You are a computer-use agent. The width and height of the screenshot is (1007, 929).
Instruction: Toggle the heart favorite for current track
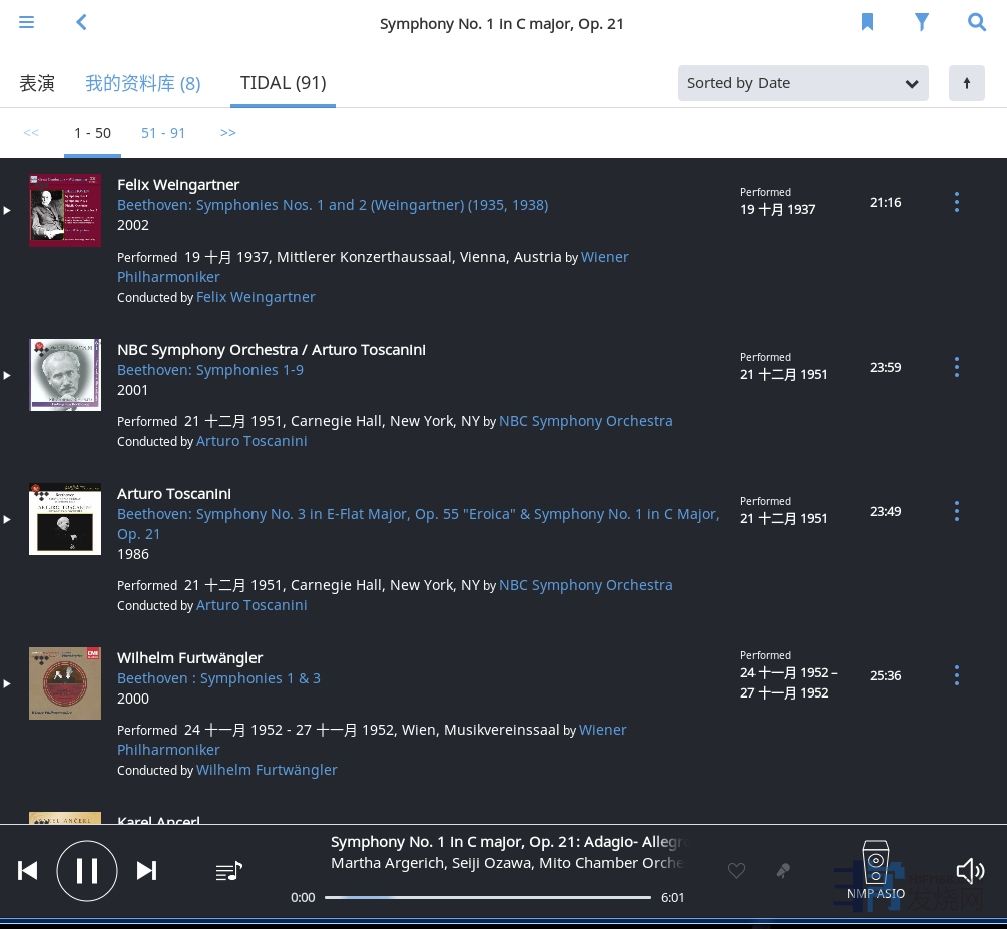(736, 871)
